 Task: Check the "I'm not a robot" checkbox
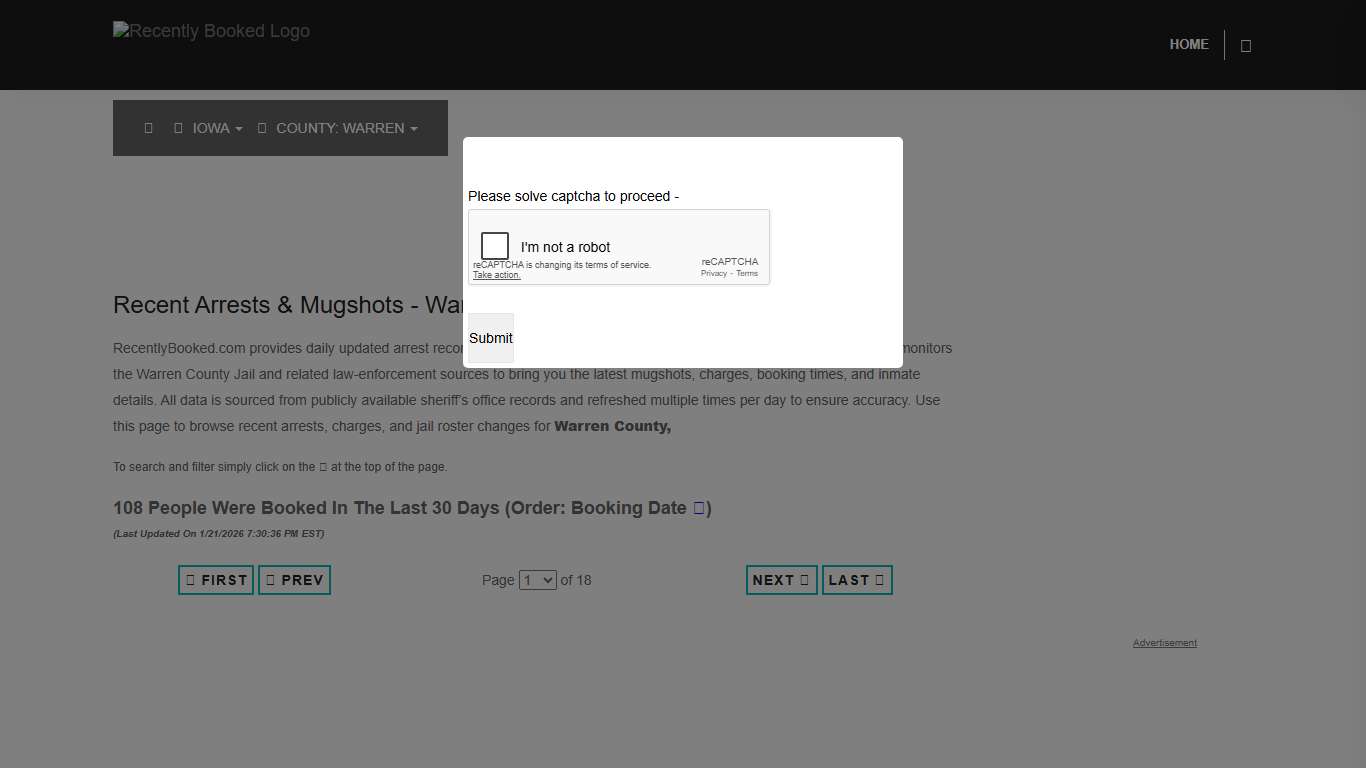click(495, 246)
